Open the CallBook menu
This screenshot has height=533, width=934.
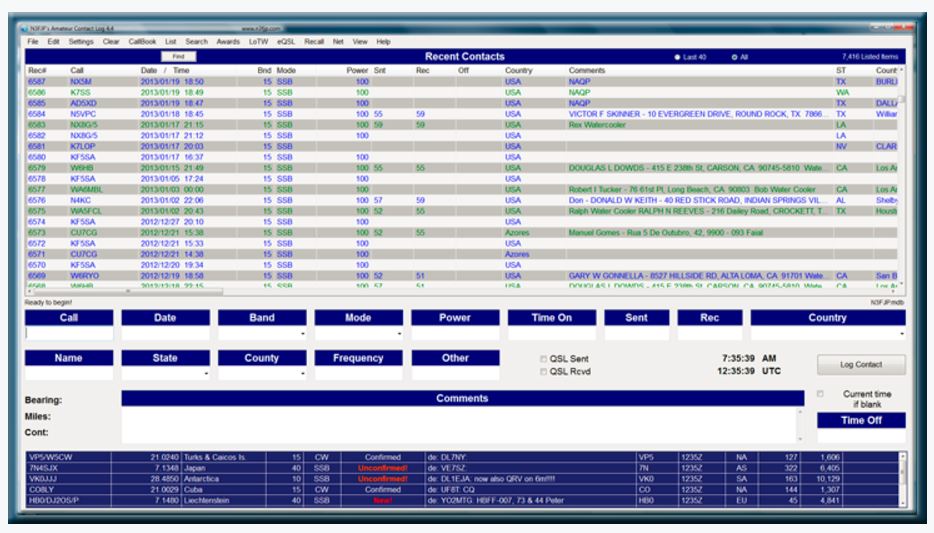click(x=142, y=42)
